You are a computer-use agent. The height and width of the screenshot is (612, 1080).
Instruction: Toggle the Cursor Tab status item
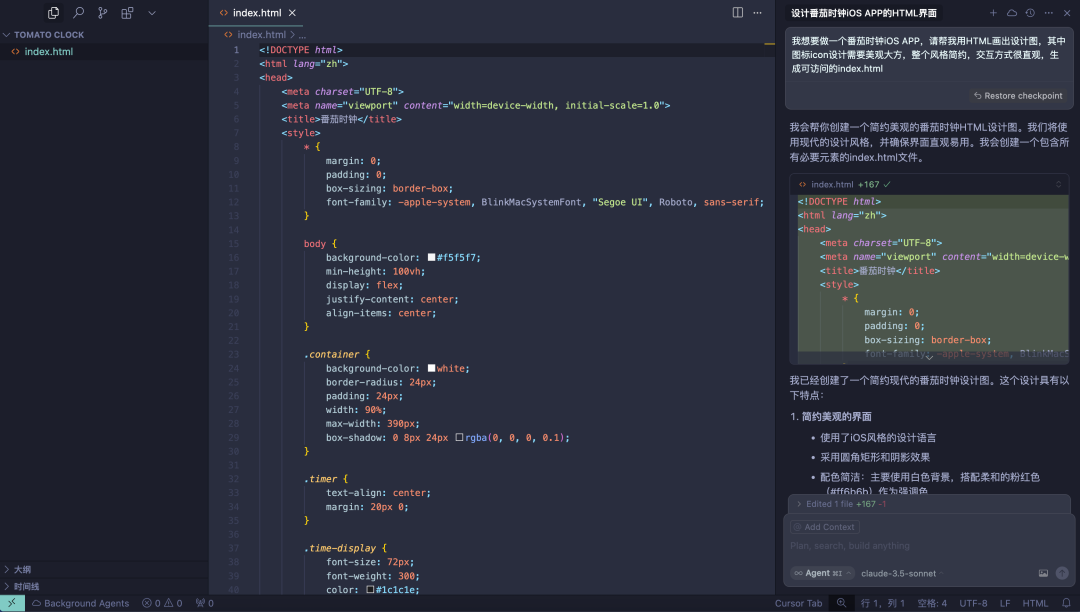[798, 603]
